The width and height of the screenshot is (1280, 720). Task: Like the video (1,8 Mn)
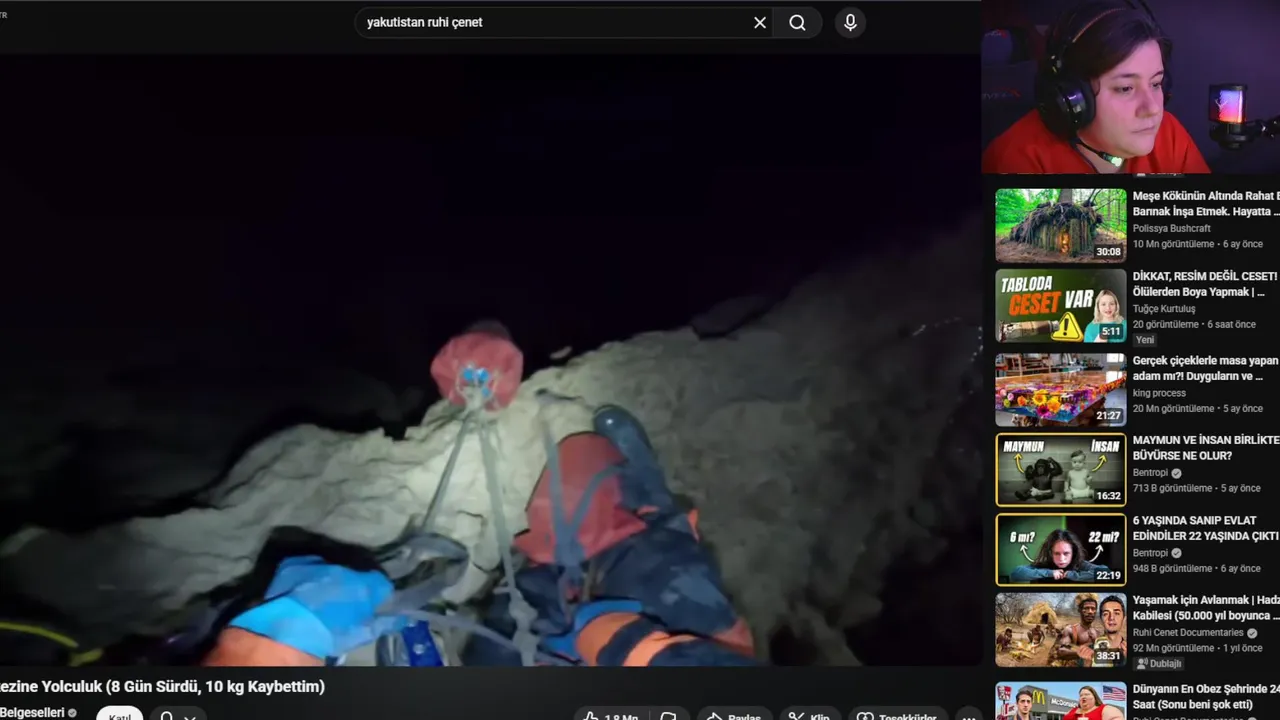click(x=613, y=715)
